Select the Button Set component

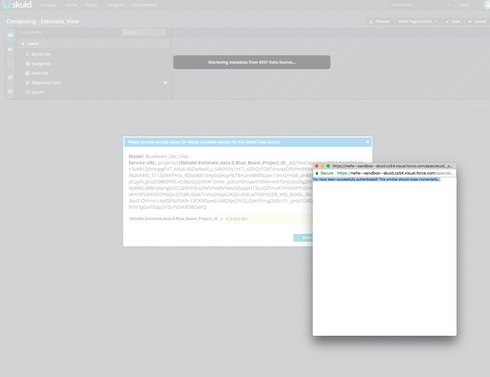(x=41, y=54)
